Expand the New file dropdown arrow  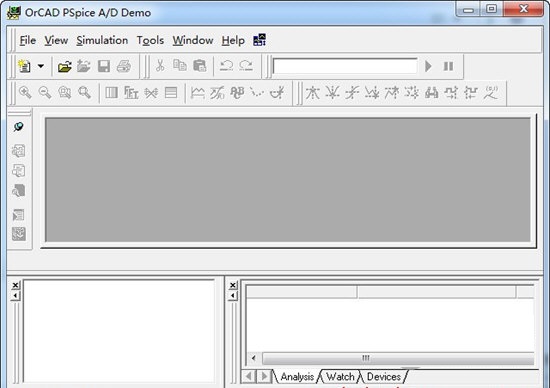(41, 66)
